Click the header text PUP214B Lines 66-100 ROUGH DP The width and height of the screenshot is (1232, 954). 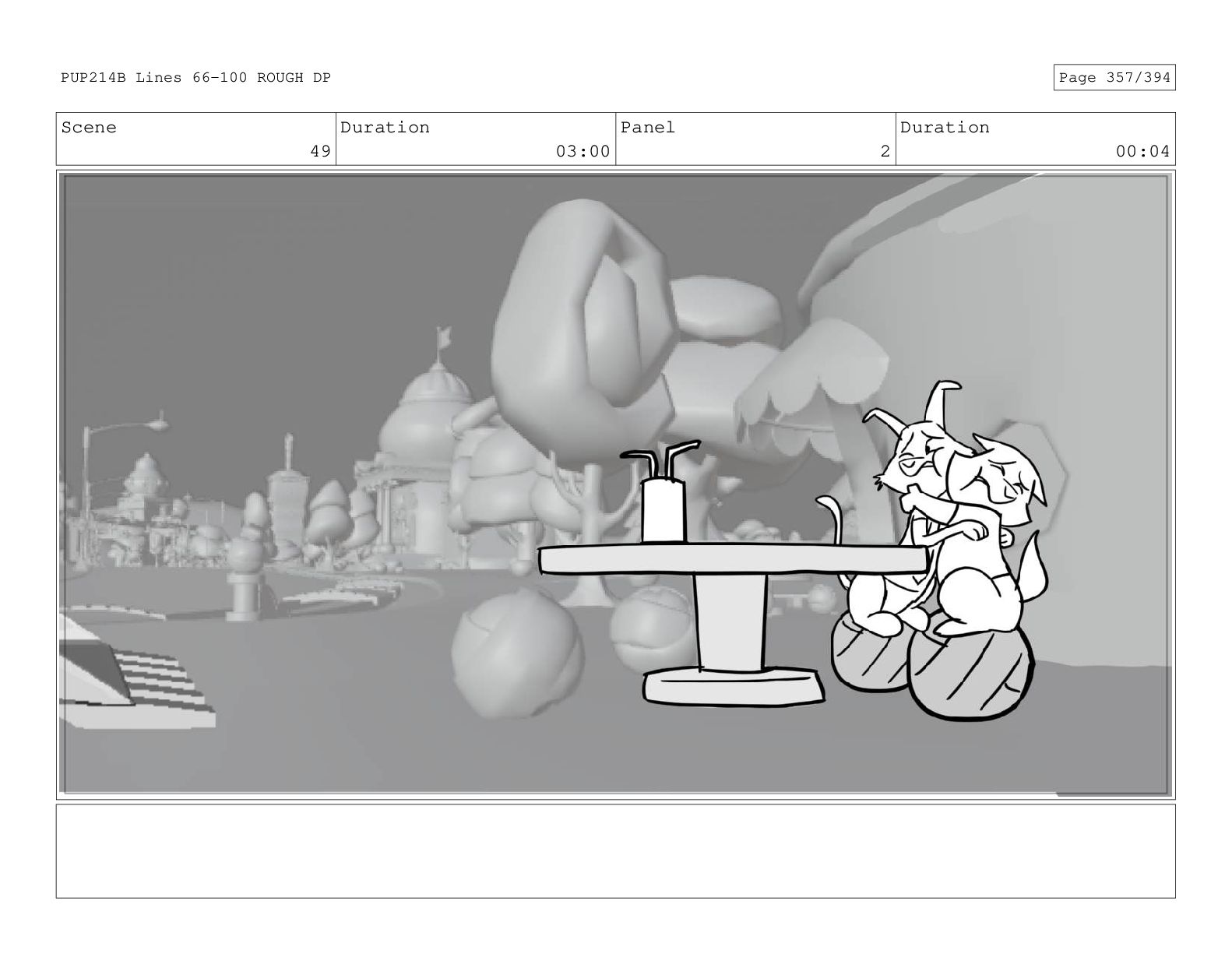195,78
